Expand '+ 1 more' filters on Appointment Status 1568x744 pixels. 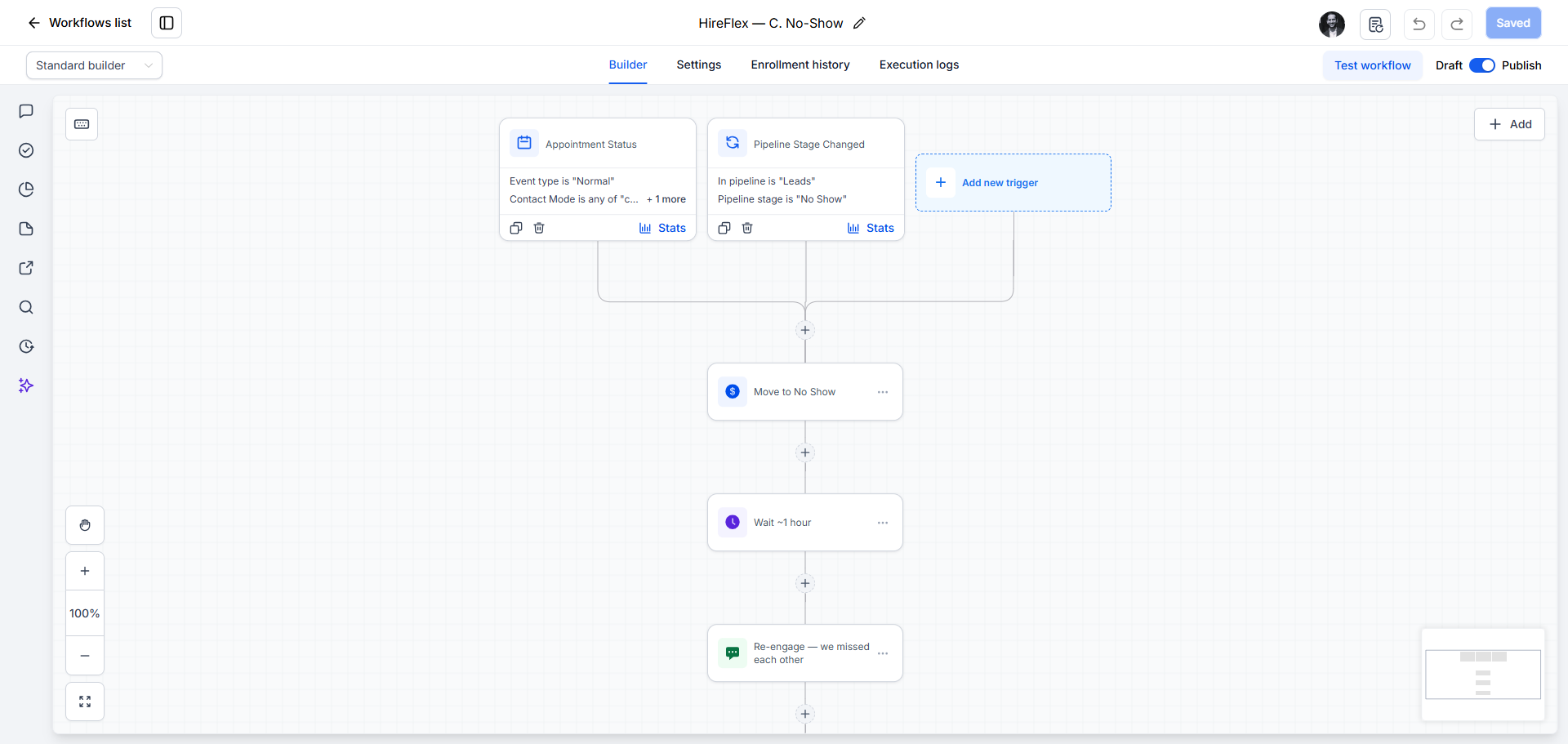click(666, 199)
